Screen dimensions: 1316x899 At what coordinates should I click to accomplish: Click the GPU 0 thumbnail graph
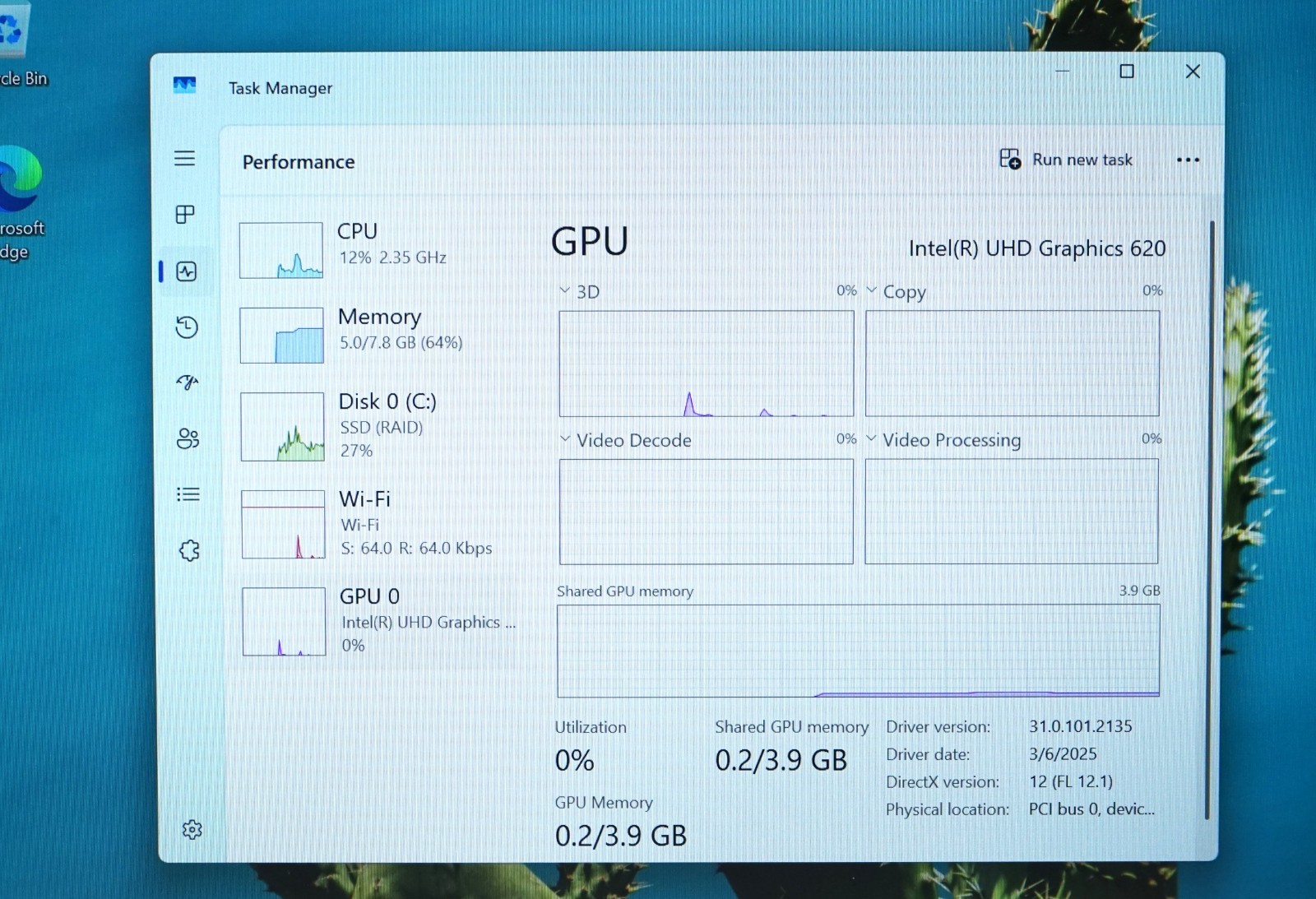coord(285,622)
